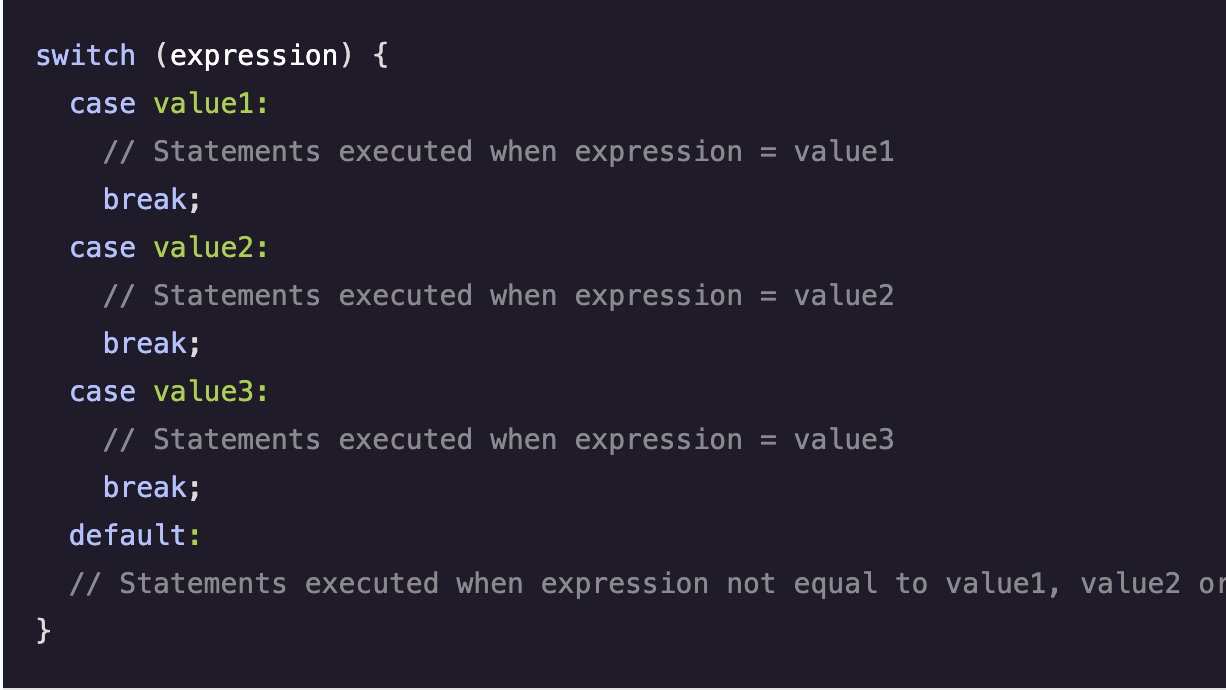This screenshot has width=1226, height=690.
Task: Click the case keyword before value2
Action: [102, 247]
